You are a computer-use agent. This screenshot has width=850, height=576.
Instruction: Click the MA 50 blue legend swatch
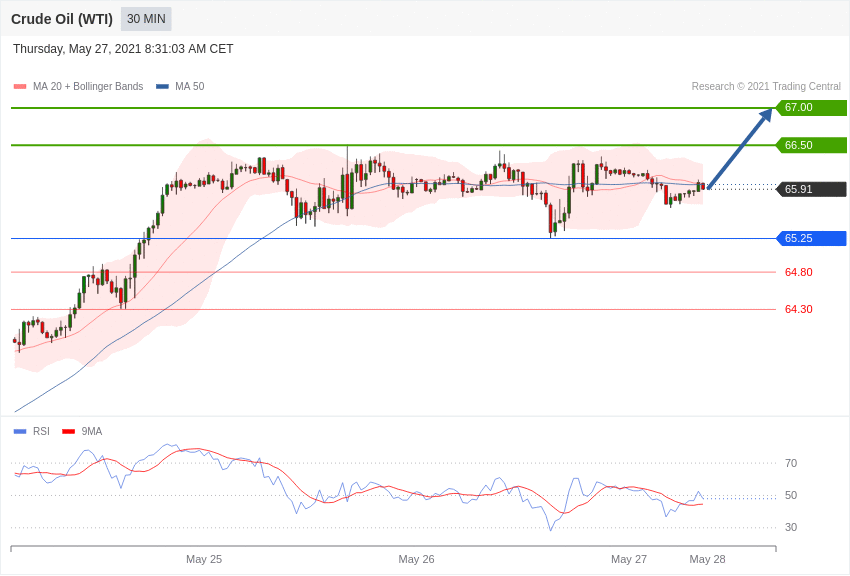click(x=162, y=87)
